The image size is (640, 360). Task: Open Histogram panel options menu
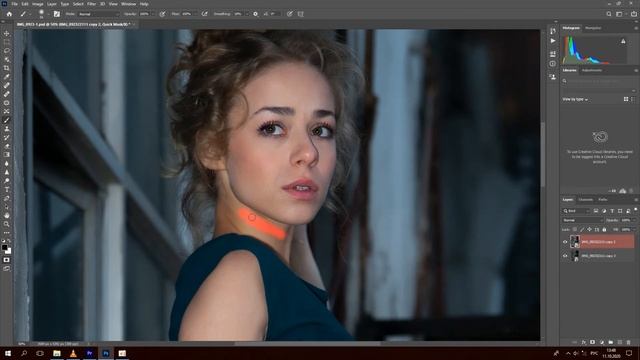click(636, 28)
